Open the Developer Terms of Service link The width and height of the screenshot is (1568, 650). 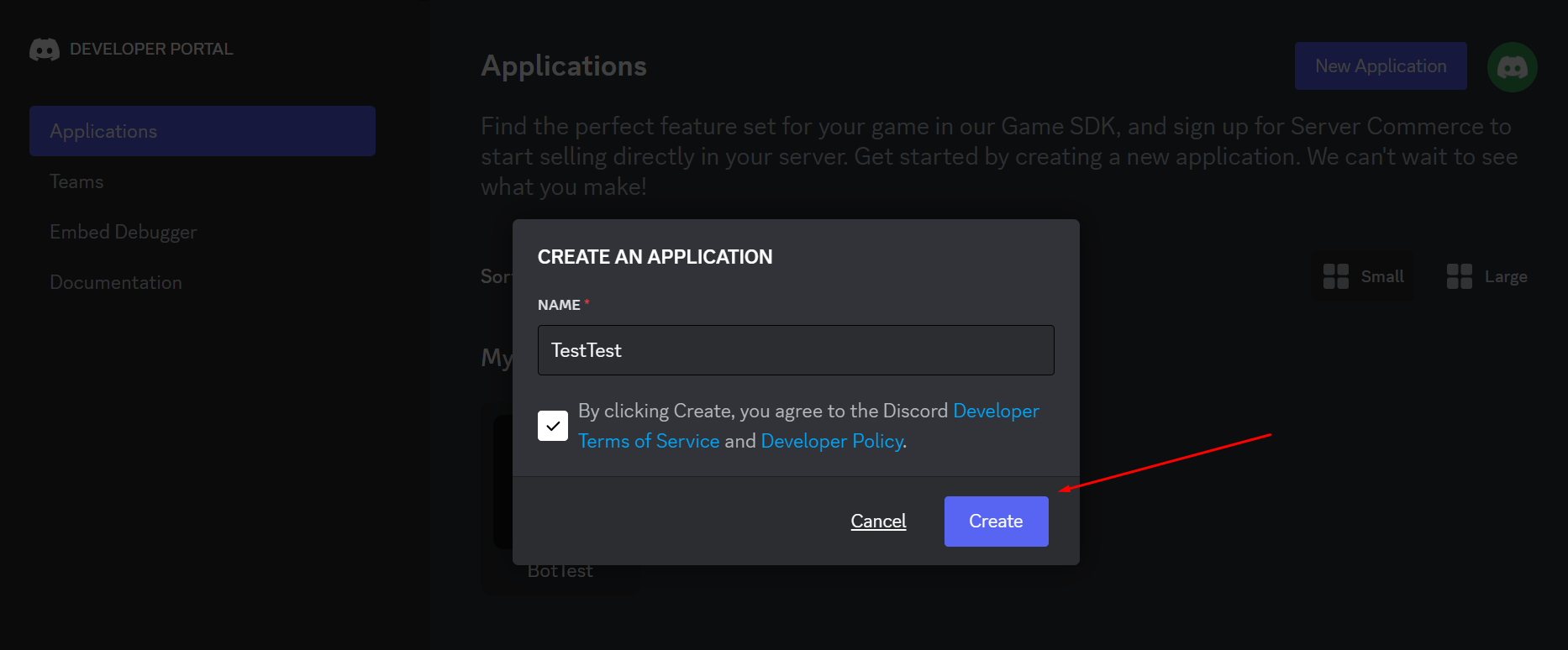pyautogui.click(x=649, y=441)
